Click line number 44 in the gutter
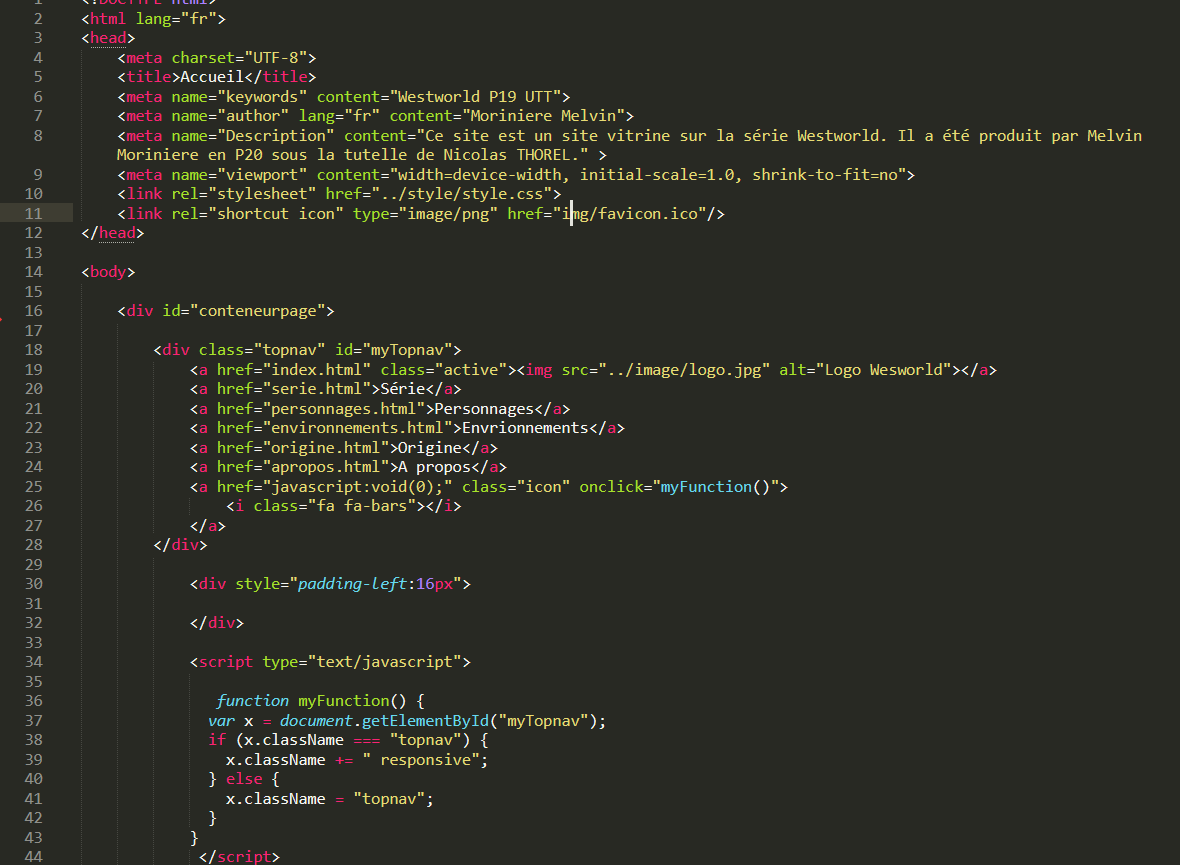The height and width of the screenshot is (865, 1180). coord(33,857)
